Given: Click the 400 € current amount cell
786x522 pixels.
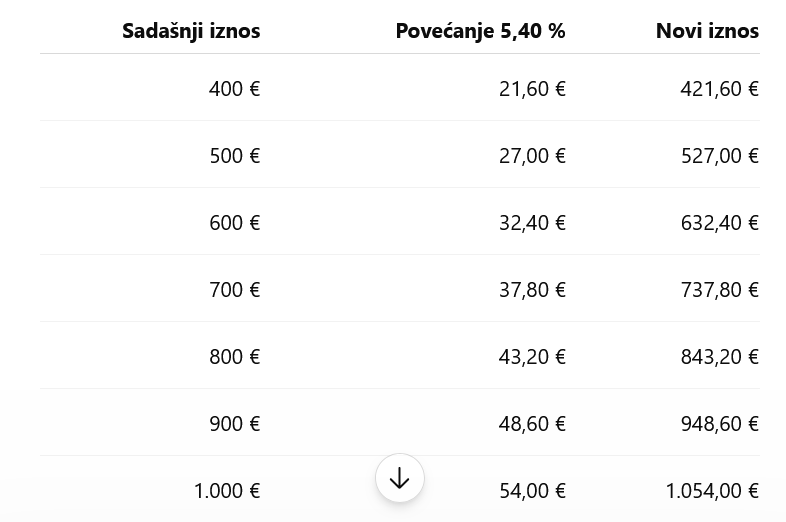Looking at the screenshot, I should [x=235, y=89].
